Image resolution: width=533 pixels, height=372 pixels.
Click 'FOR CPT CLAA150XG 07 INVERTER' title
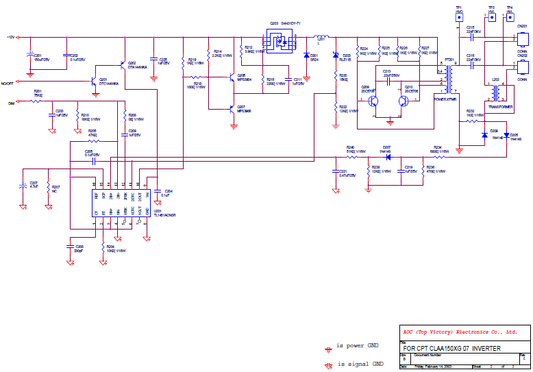tap(452, 349)
